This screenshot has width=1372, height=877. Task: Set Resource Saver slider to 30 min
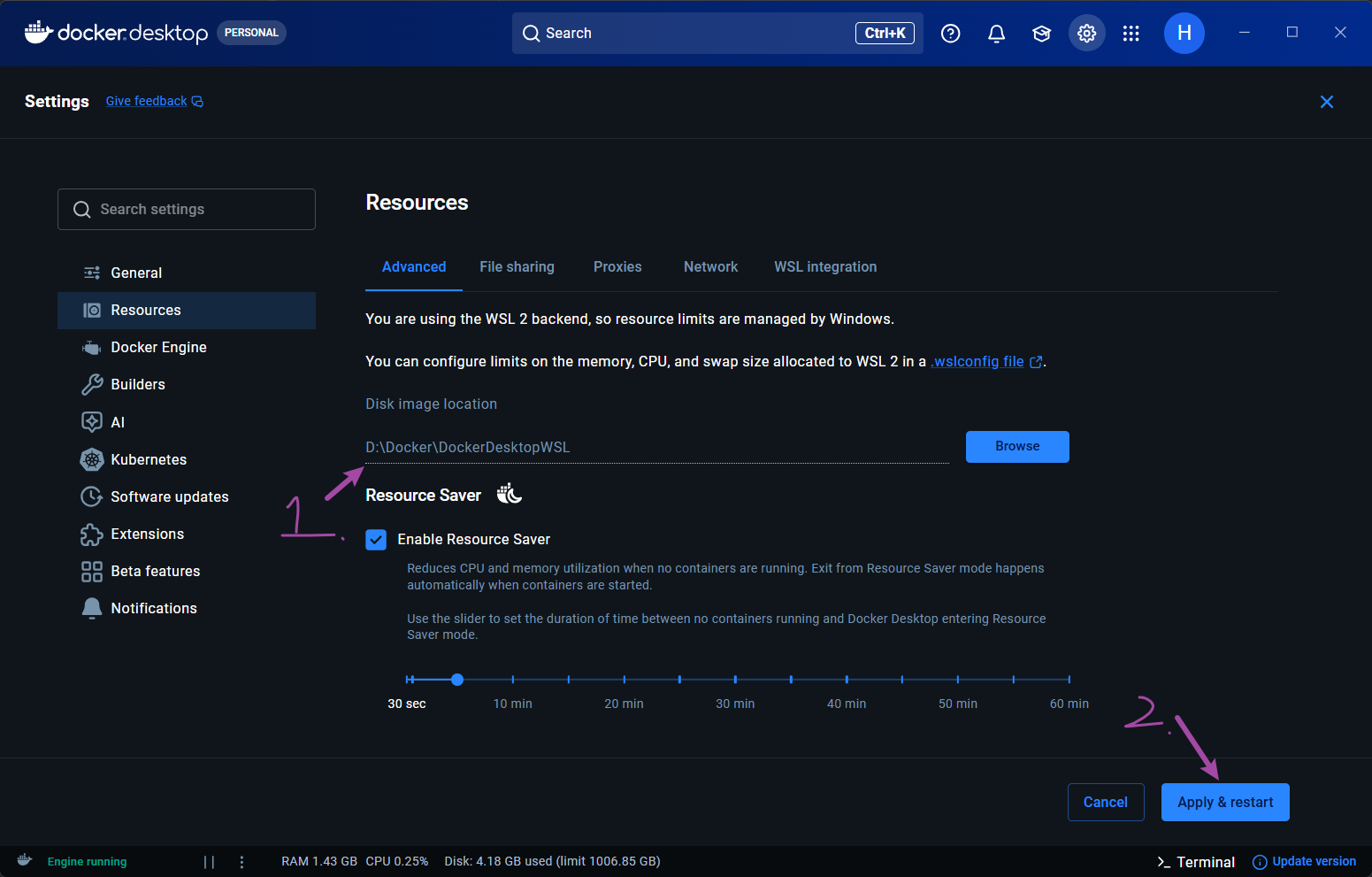735,680
